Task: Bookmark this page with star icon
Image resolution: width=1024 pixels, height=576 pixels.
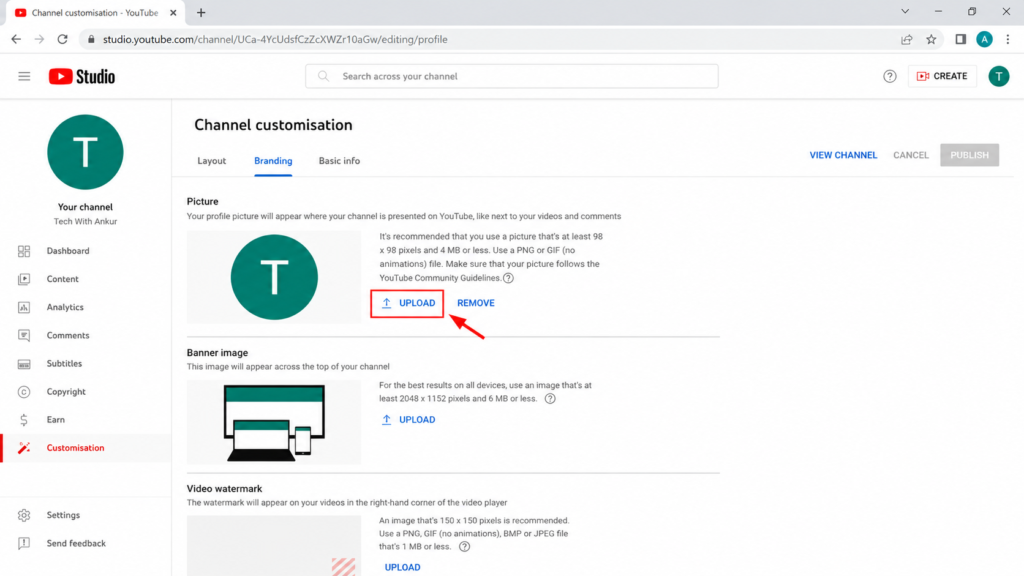Action: point(931,39)
